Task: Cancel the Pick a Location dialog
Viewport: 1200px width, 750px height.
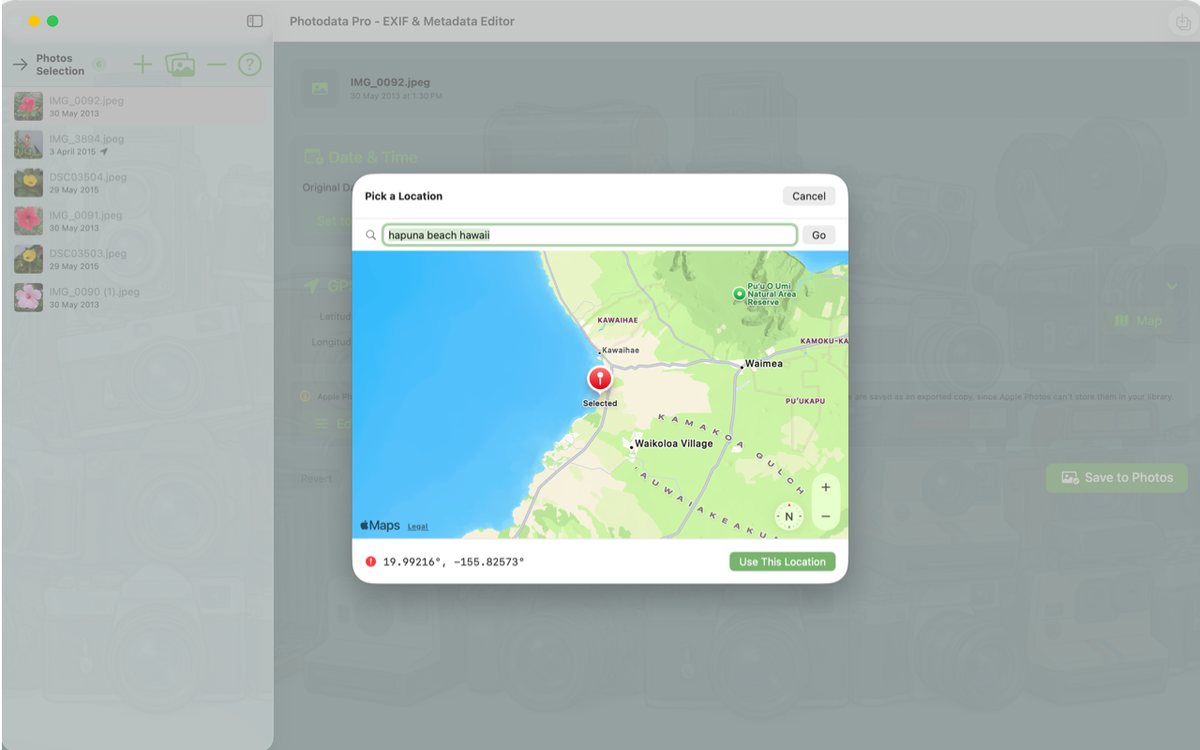Action: click(809, 196)
